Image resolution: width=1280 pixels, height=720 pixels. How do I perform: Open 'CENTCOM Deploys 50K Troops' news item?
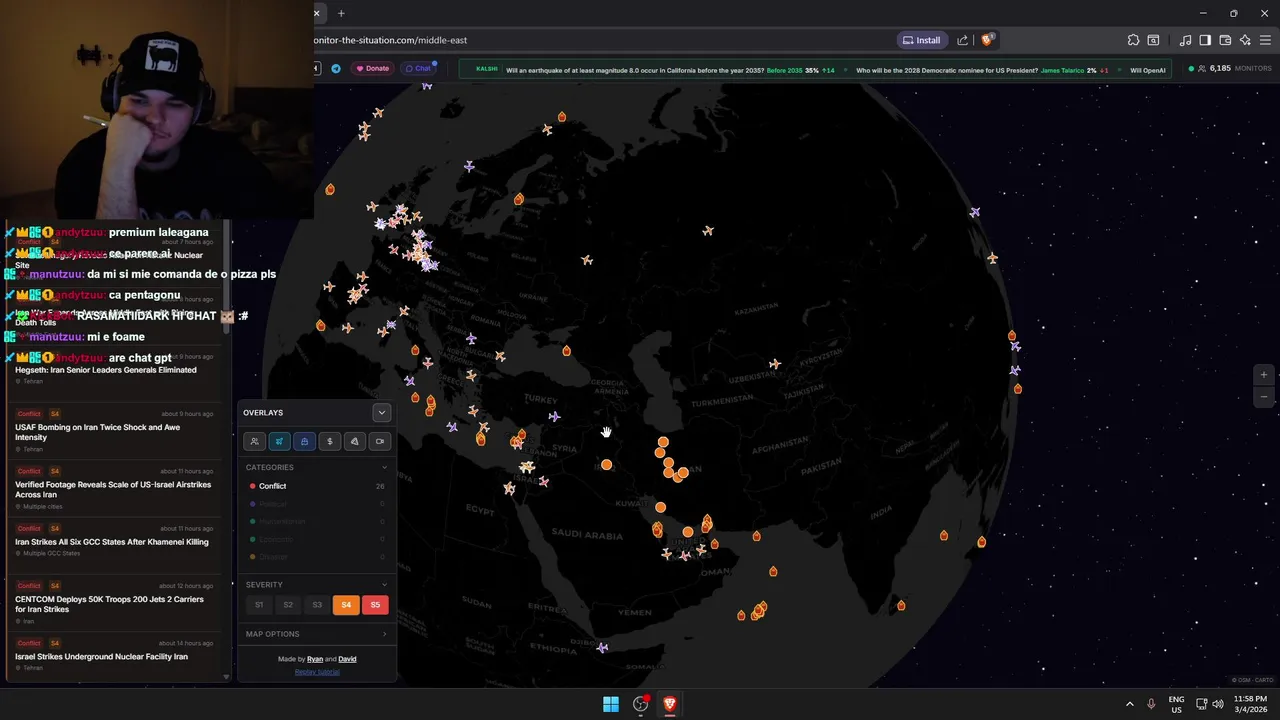115,603
